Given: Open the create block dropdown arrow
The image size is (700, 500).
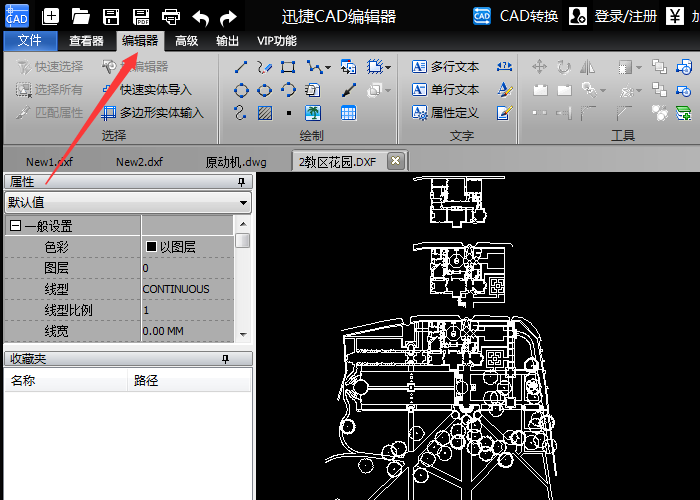Looking at the screenshot, I should click(x=388, y=68).
